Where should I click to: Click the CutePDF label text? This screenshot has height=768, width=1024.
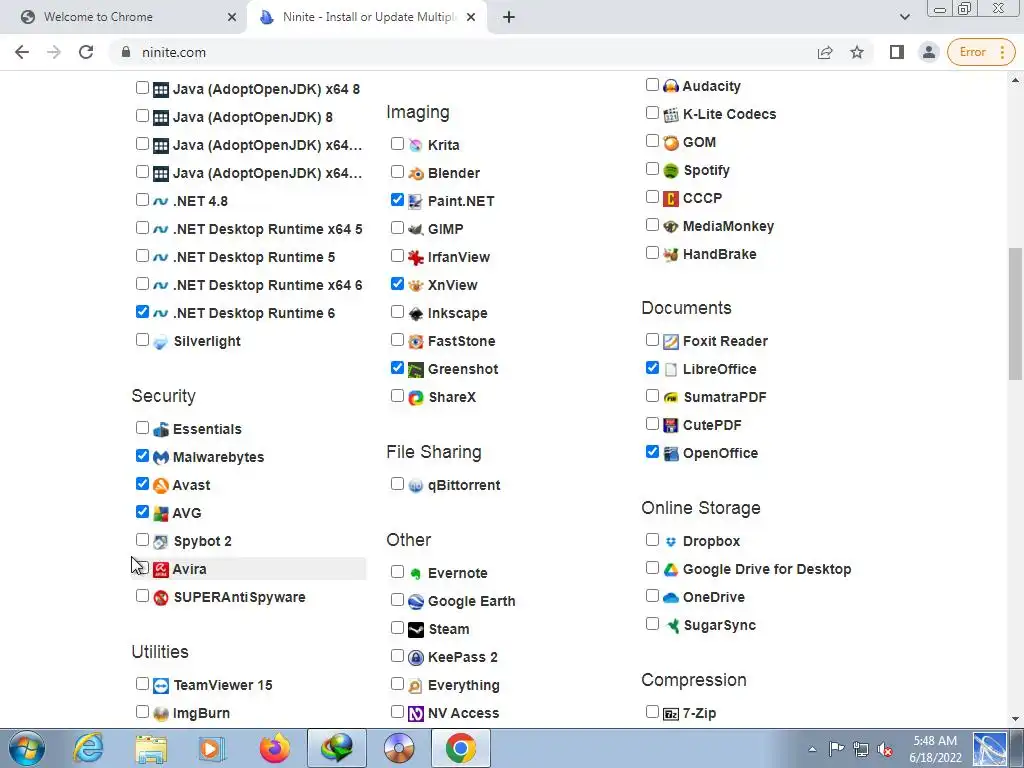pos(712,425)
